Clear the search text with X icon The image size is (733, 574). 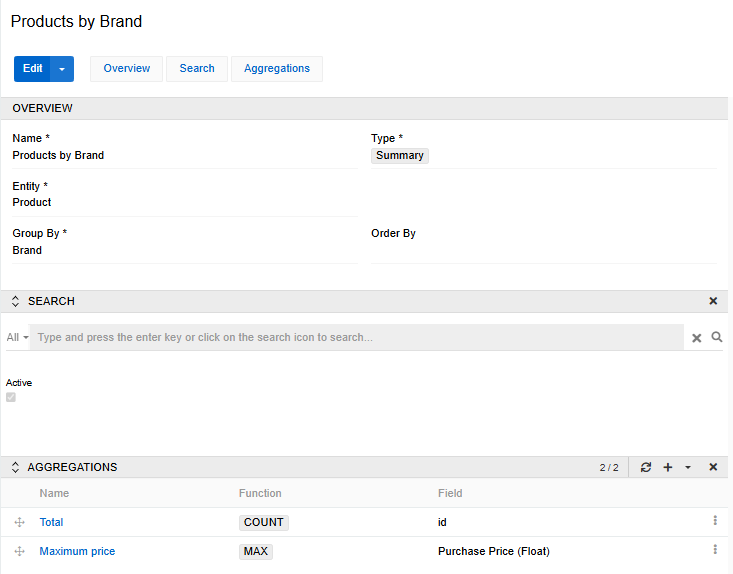(697, 338)
